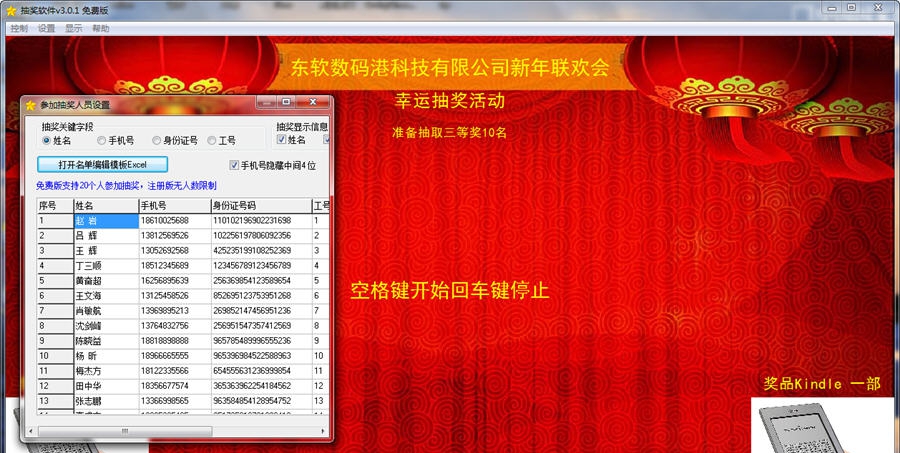Select the name cell 张志鹏
The image size is (900, 453).
106,401
